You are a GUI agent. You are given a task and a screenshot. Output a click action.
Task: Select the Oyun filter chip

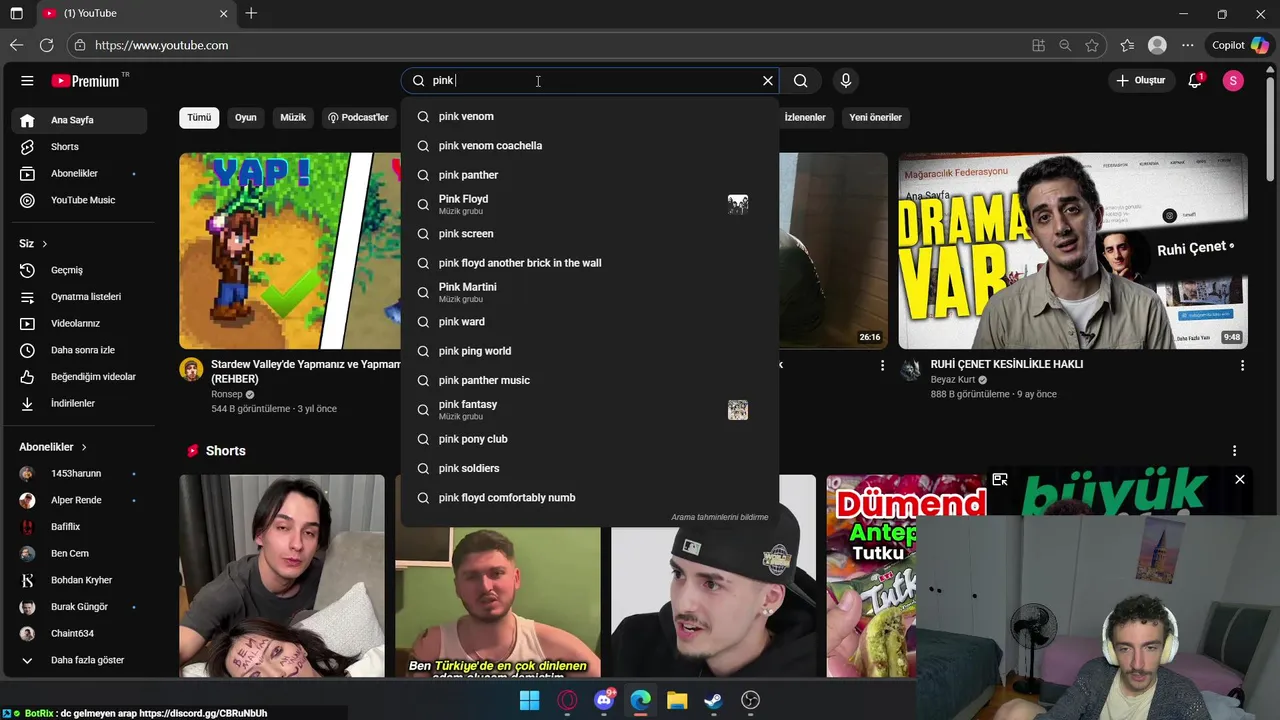(x=246, y=117)
